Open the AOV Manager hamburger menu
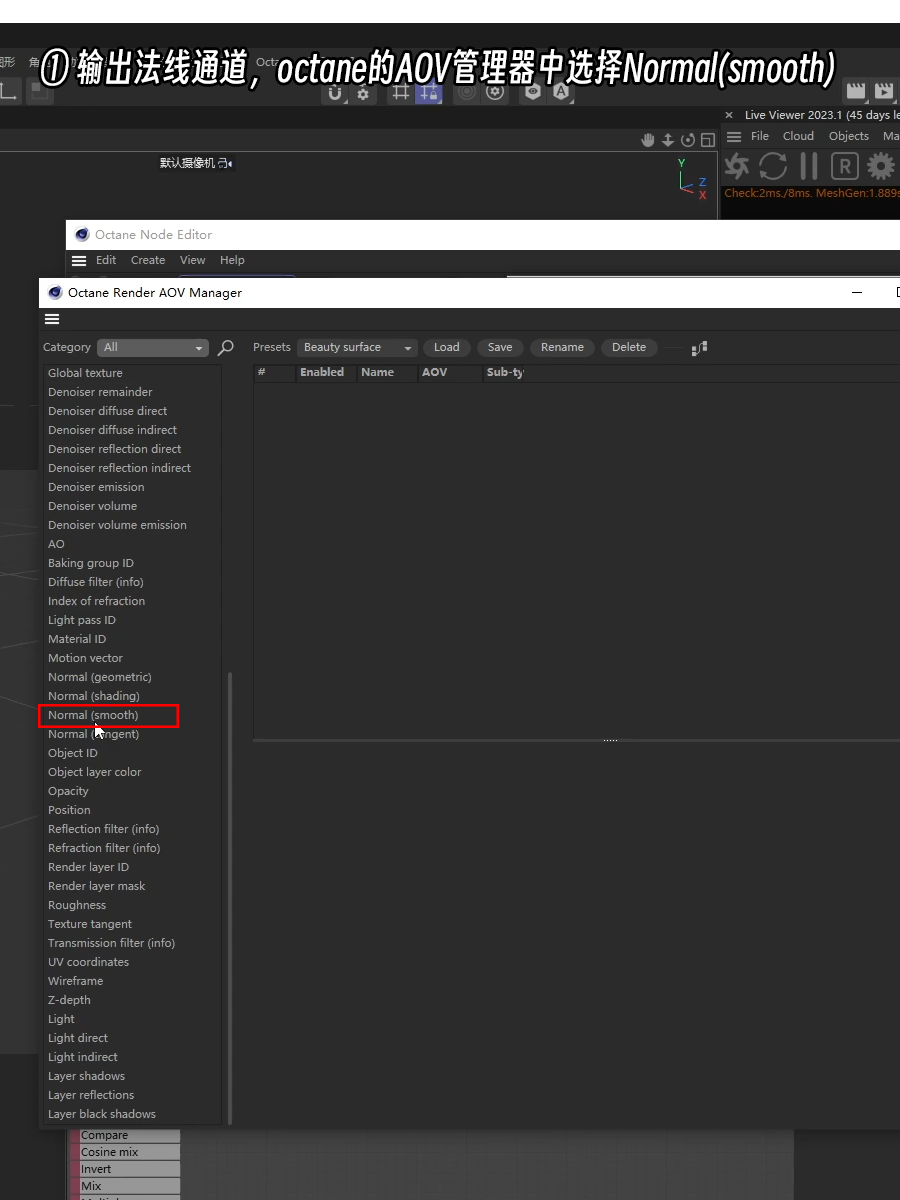Screen dimensions: 900x1200 point(52,319)
